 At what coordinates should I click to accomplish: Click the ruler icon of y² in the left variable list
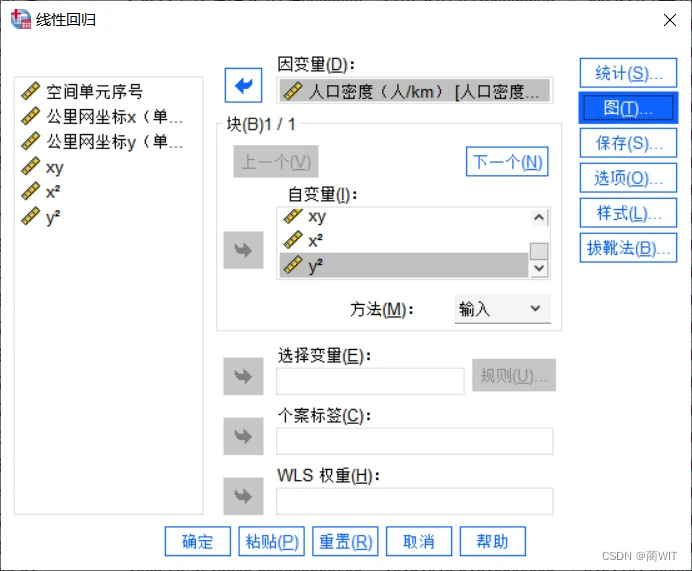tap(31, 217)
